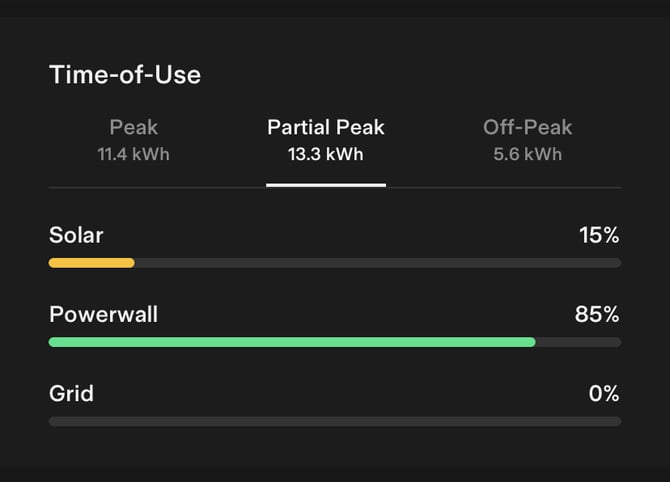Click the Time-of-Use heading

click(x=125, y=75)
